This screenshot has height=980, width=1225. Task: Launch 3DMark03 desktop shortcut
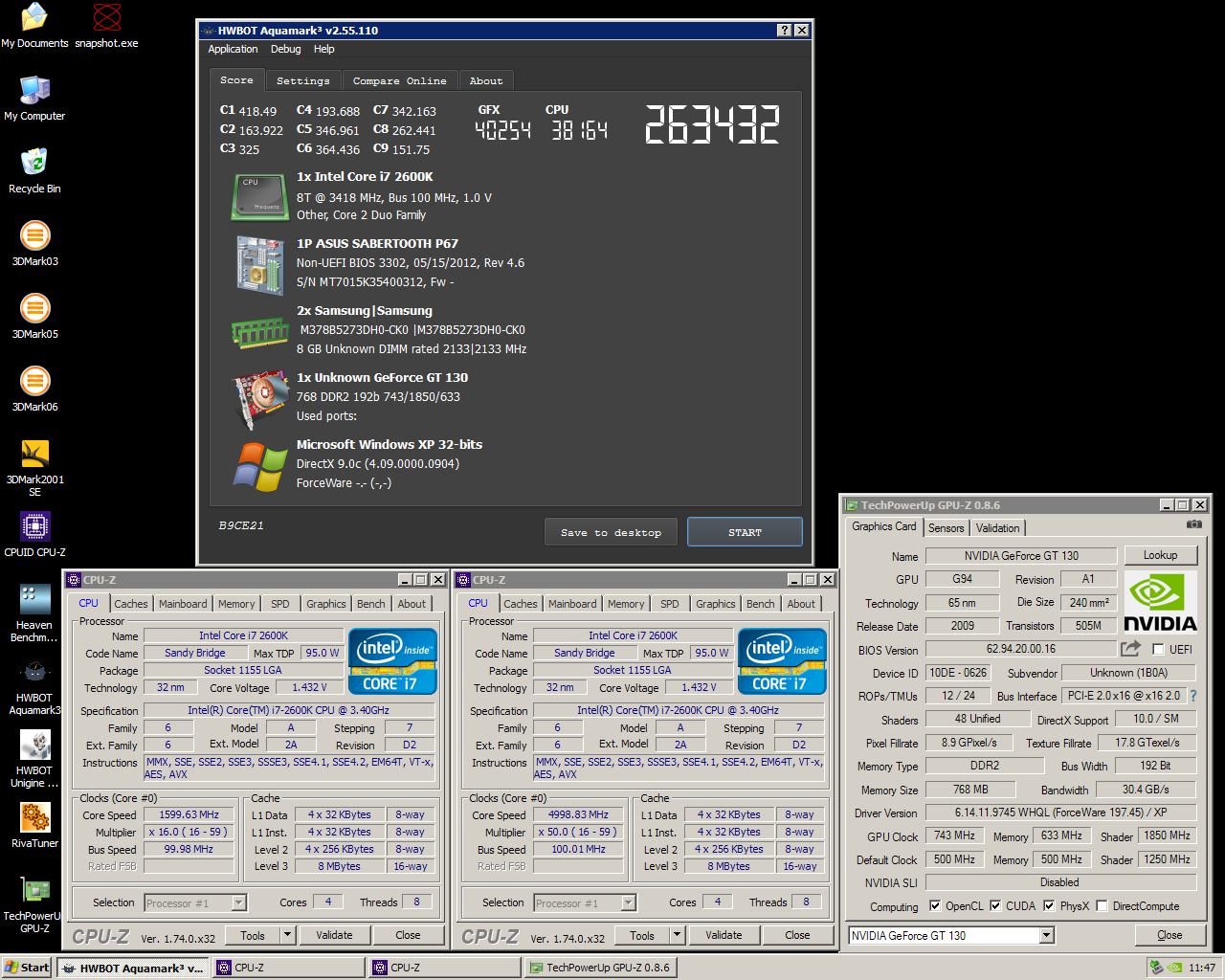(34, 243)
